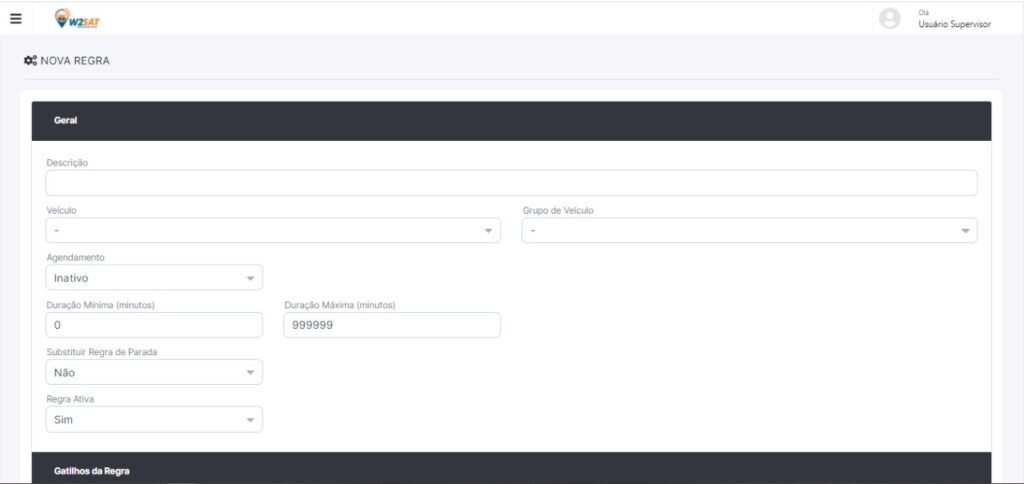Open the Usuário Supervisor account menu

pos(954,24)
